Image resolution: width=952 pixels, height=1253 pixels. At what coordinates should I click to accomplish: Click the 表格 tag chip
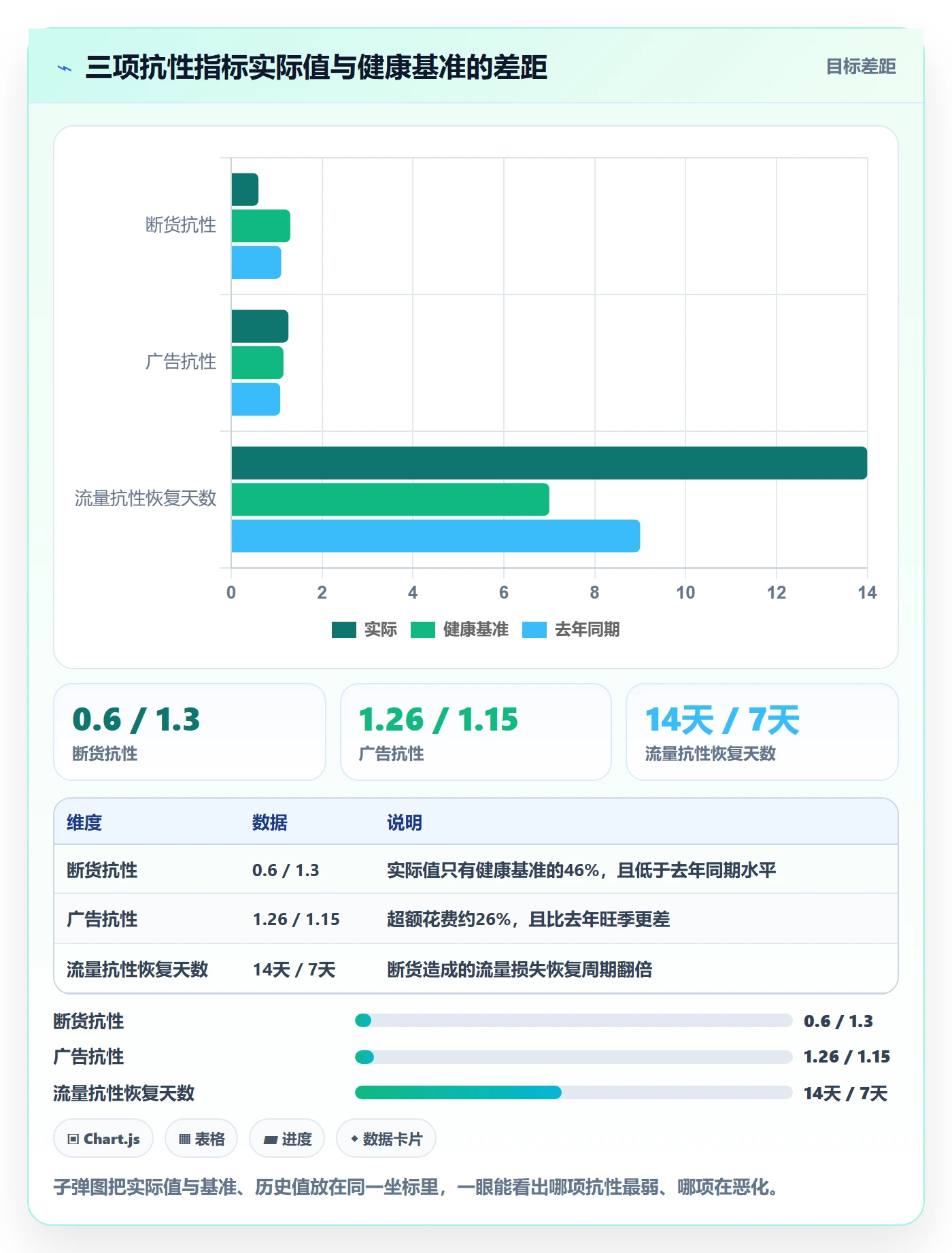click(x=201, y=1139)
